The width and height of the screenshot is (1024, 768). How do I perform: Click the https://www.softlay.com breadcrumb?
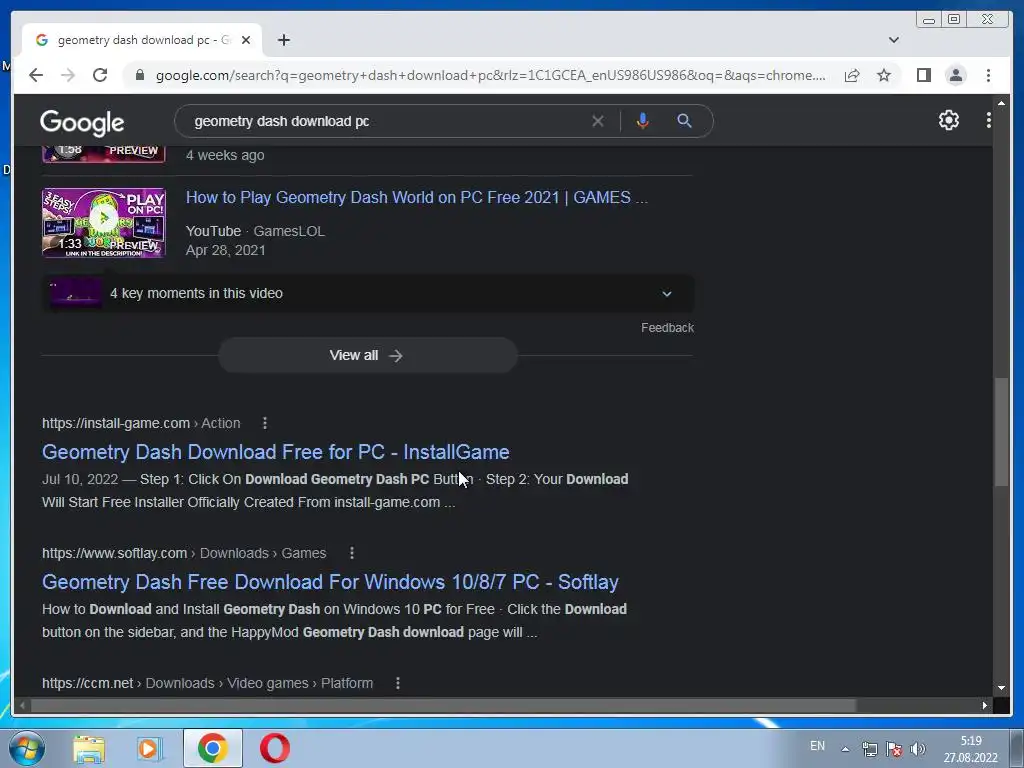point(114,553)
